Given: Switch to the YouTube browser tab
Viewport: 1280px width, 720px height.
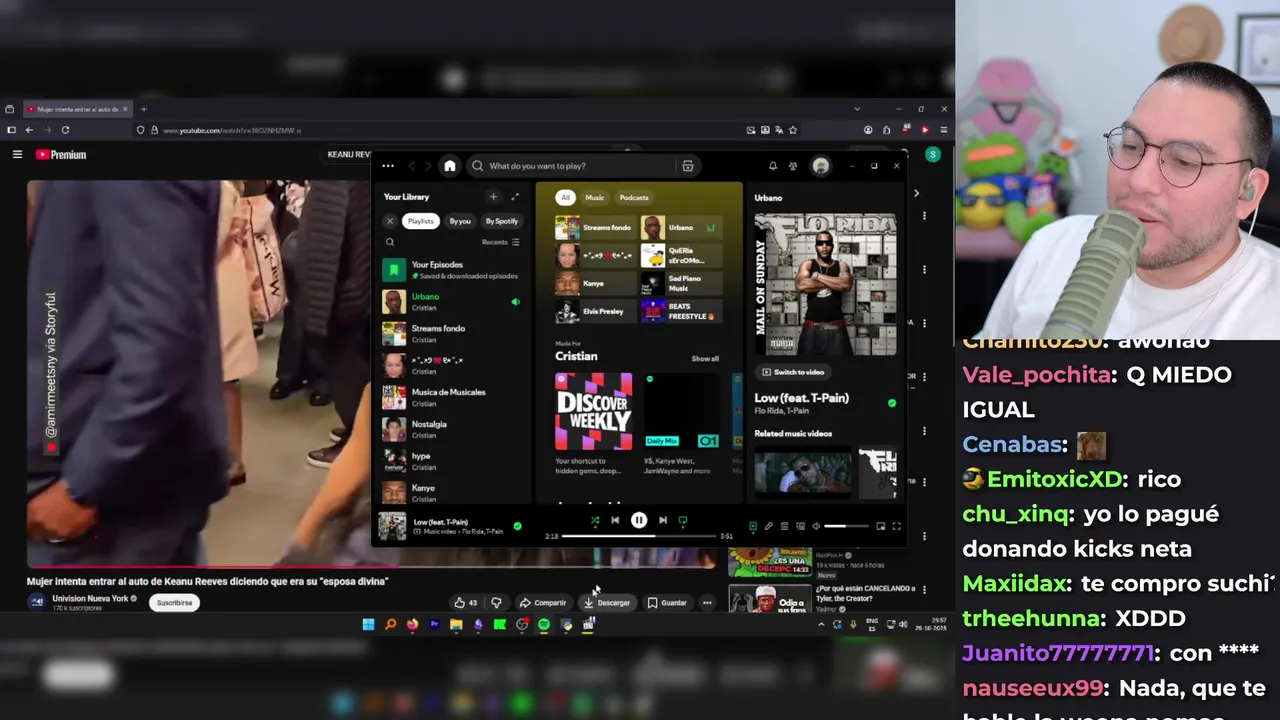Looking at the screenshot, I should pyautogui.click(x=78, y=109).
